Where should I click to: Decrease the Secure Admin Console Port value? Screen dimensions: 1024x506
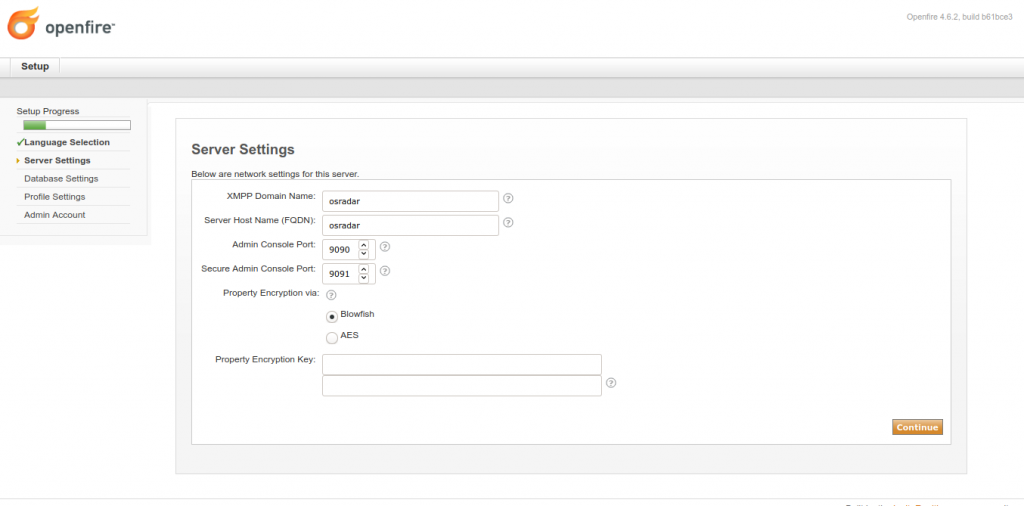click(x=363, y=276)
